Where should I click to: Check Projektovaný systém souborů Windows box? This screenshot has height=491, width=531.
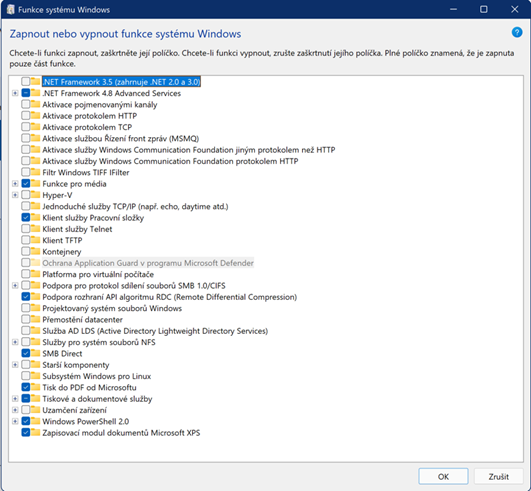[x=25, y=308]
